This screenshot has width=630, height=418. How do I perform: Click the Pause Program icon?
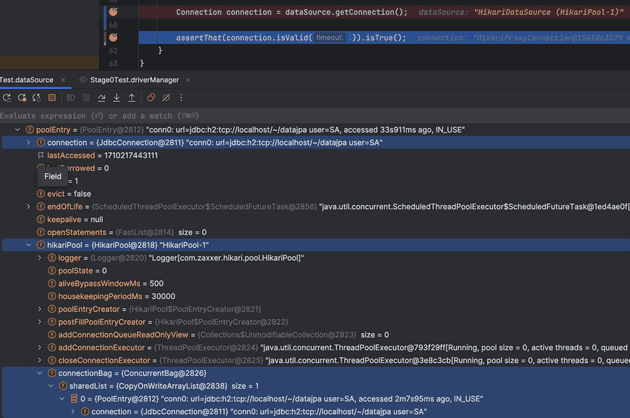click(x=86, y=98)
